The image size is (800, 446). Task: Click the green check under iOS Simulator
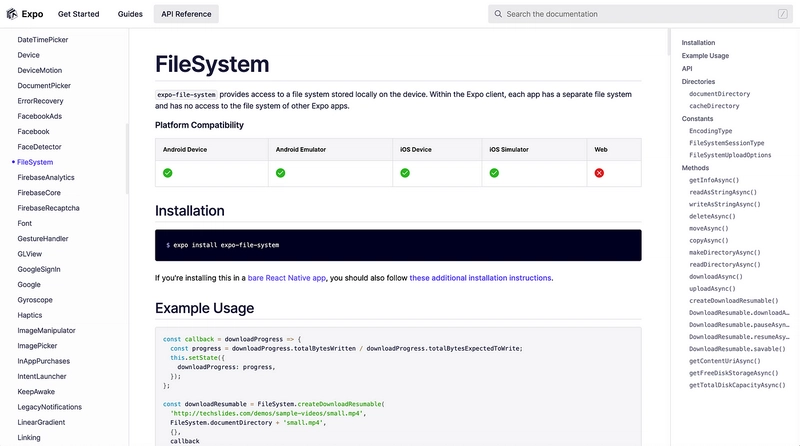(x=494, y=173)
